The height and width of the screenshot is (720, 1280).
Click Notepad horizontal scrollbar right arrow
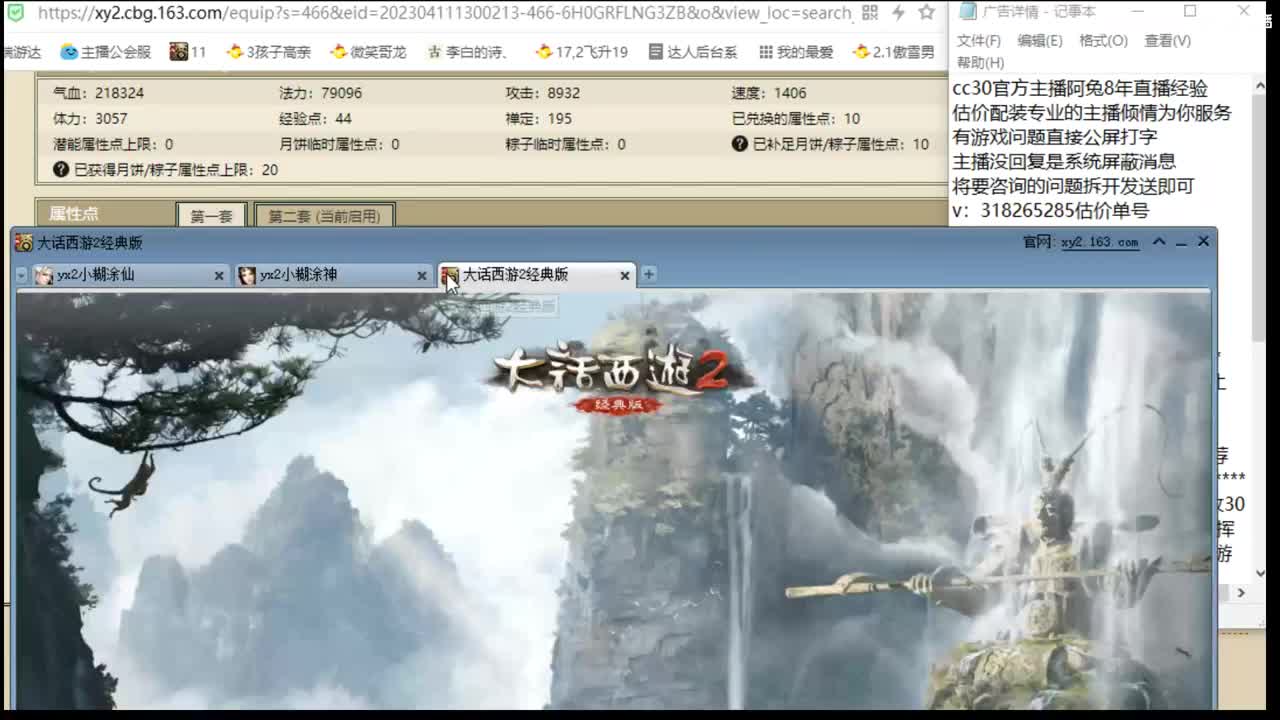click(x=1242, y=592)
